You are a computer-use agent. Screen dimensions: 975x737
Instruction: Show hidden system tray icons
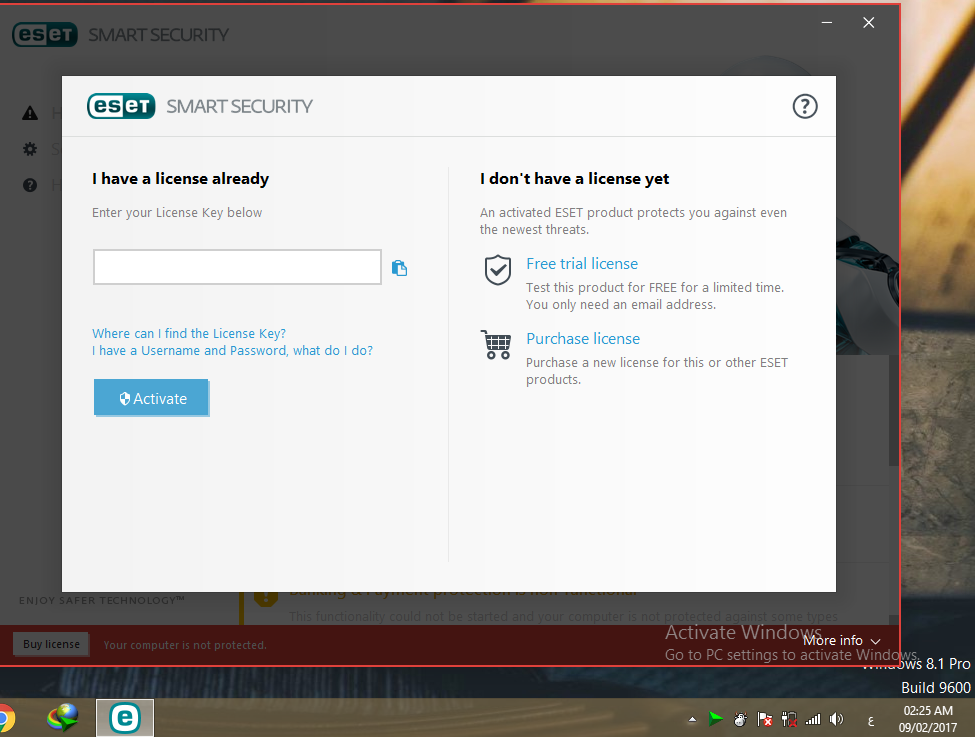[692, 720]
